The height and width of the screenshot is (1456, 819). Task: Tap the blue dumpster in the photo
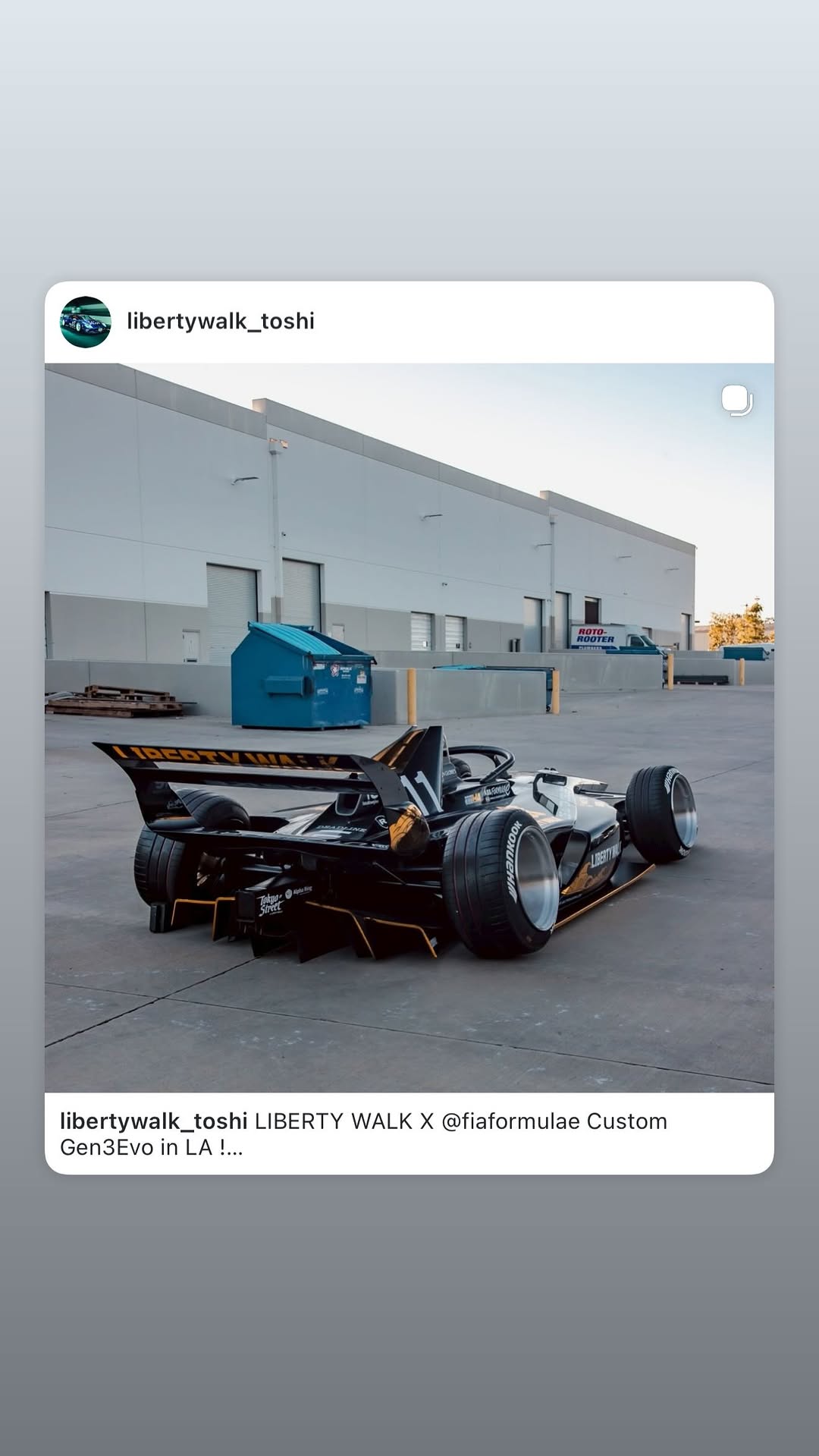[302, 676]
